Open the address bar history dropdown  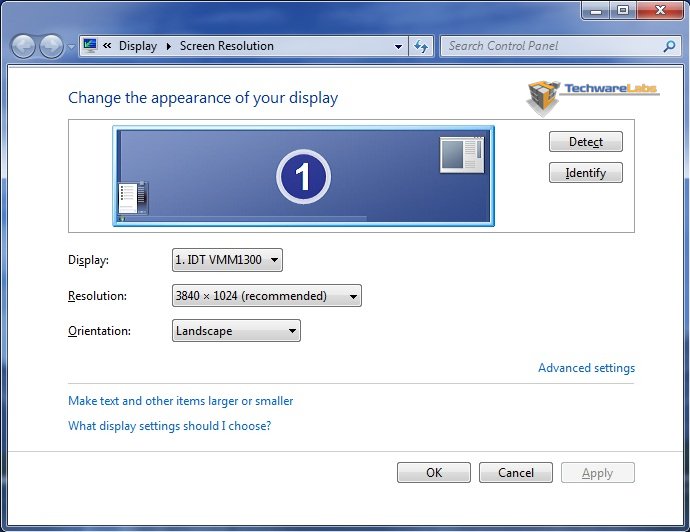pos(398,46)
